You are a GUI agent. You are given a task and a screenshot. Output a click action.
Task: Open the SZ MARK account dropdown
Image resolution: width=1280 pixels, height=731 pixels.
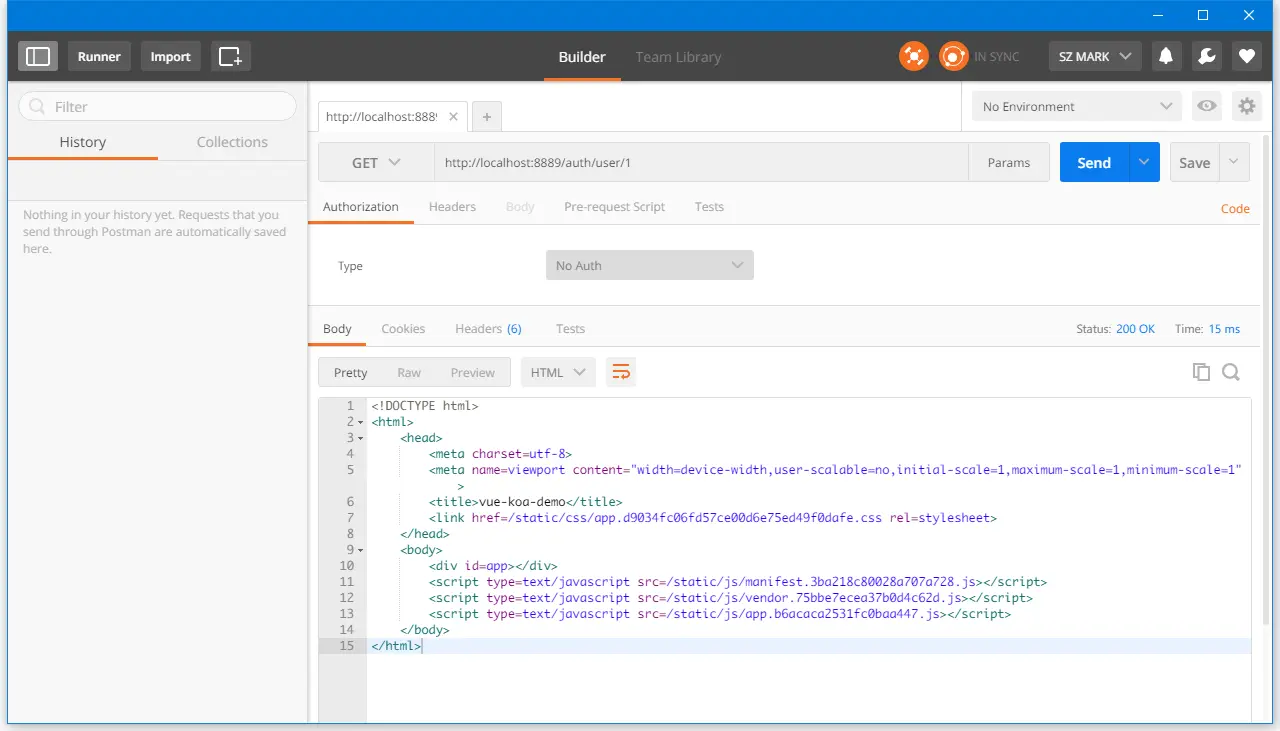coord(1095,56)
